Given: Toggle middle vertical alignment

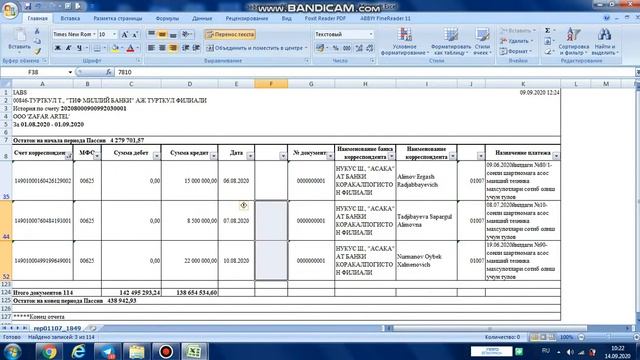Looking at the screenshot, I should tap(162, 34).
